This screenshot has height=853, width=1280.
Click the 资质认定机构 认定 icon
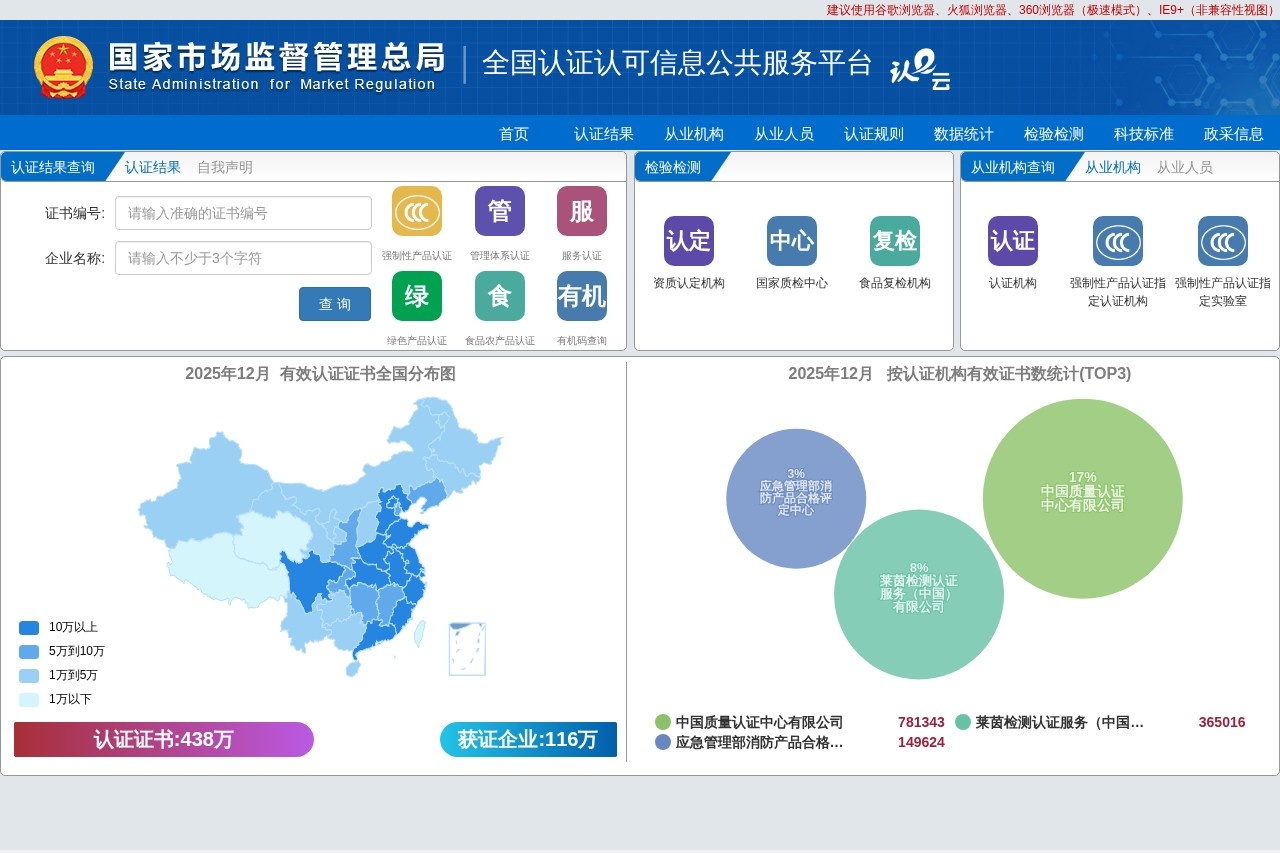tap(688, 241)
